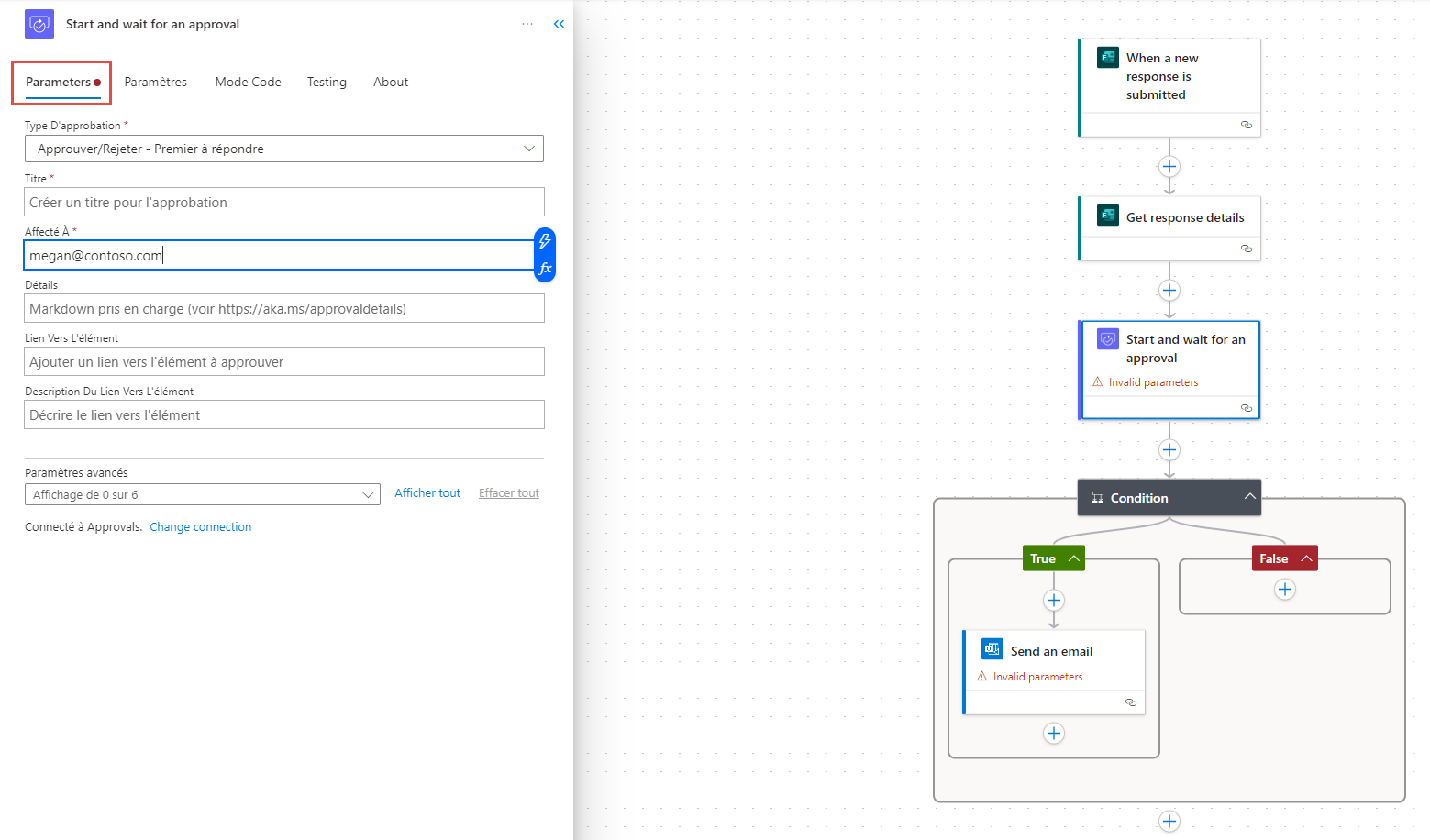Click the approval icon on flow card

[1108, 339]
